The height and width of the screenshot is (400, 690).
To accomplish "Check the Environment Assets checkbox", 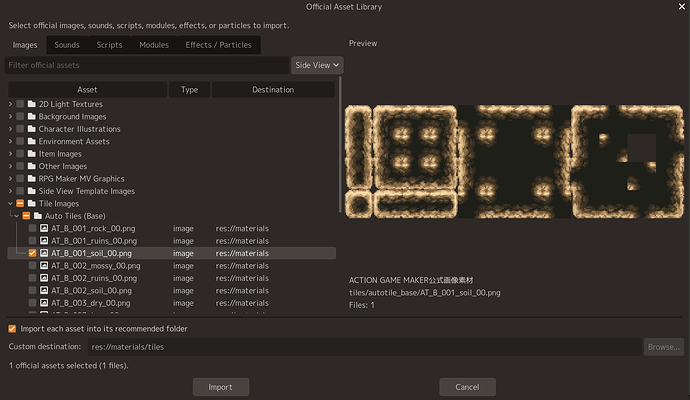I will coord(20,141).
